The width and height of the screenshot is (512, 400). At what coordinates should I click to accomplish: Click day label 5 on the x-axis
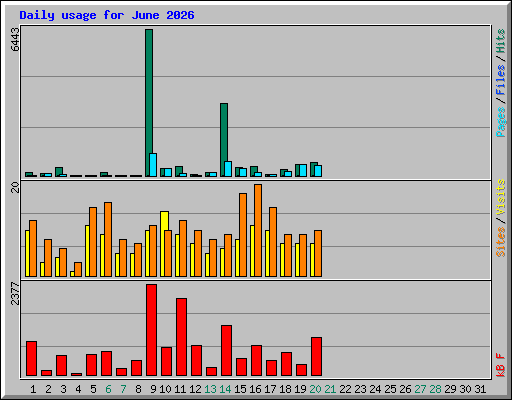[93, 389]
